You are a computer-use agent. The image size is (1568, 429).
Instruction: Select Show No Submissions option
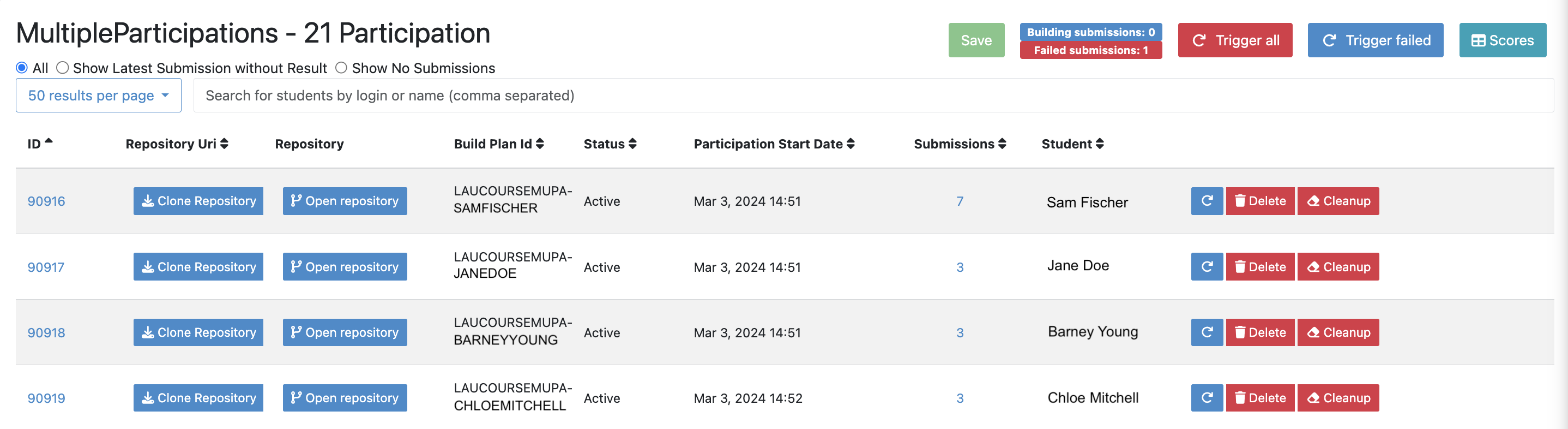pos(341,68)
